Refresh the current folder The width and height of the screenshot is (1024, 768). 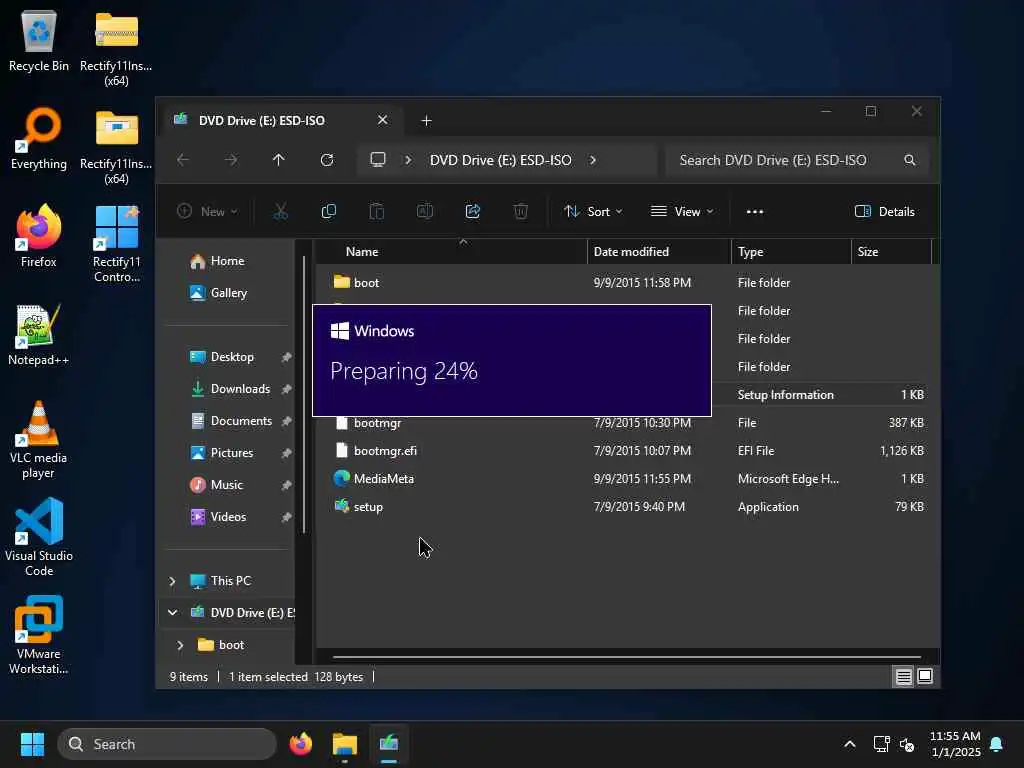(327, 160)
